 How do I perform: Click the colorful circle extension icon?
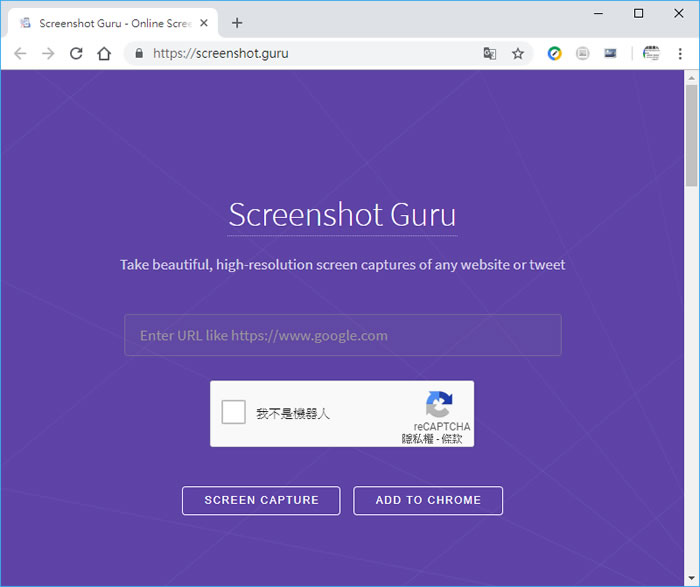point(554,54)
